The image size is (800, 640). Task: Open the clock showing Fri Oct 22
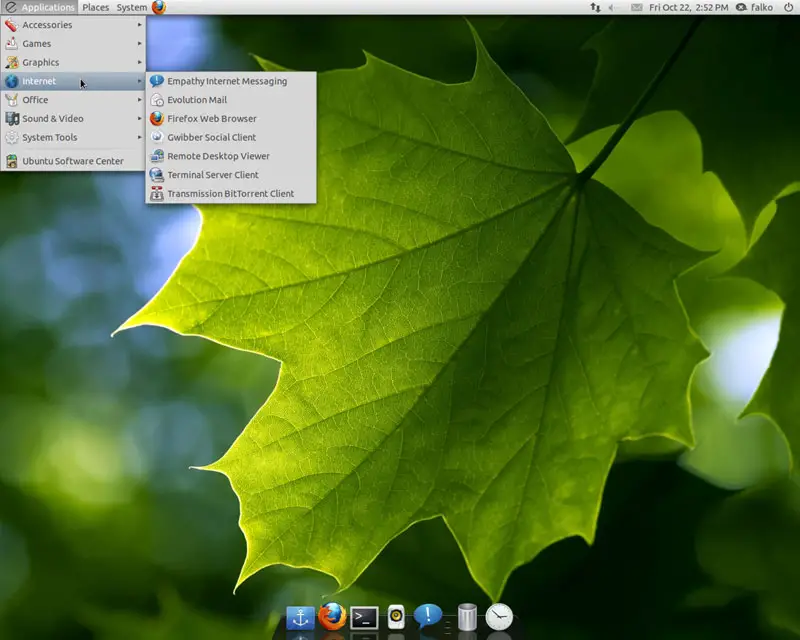pos(688,7)
